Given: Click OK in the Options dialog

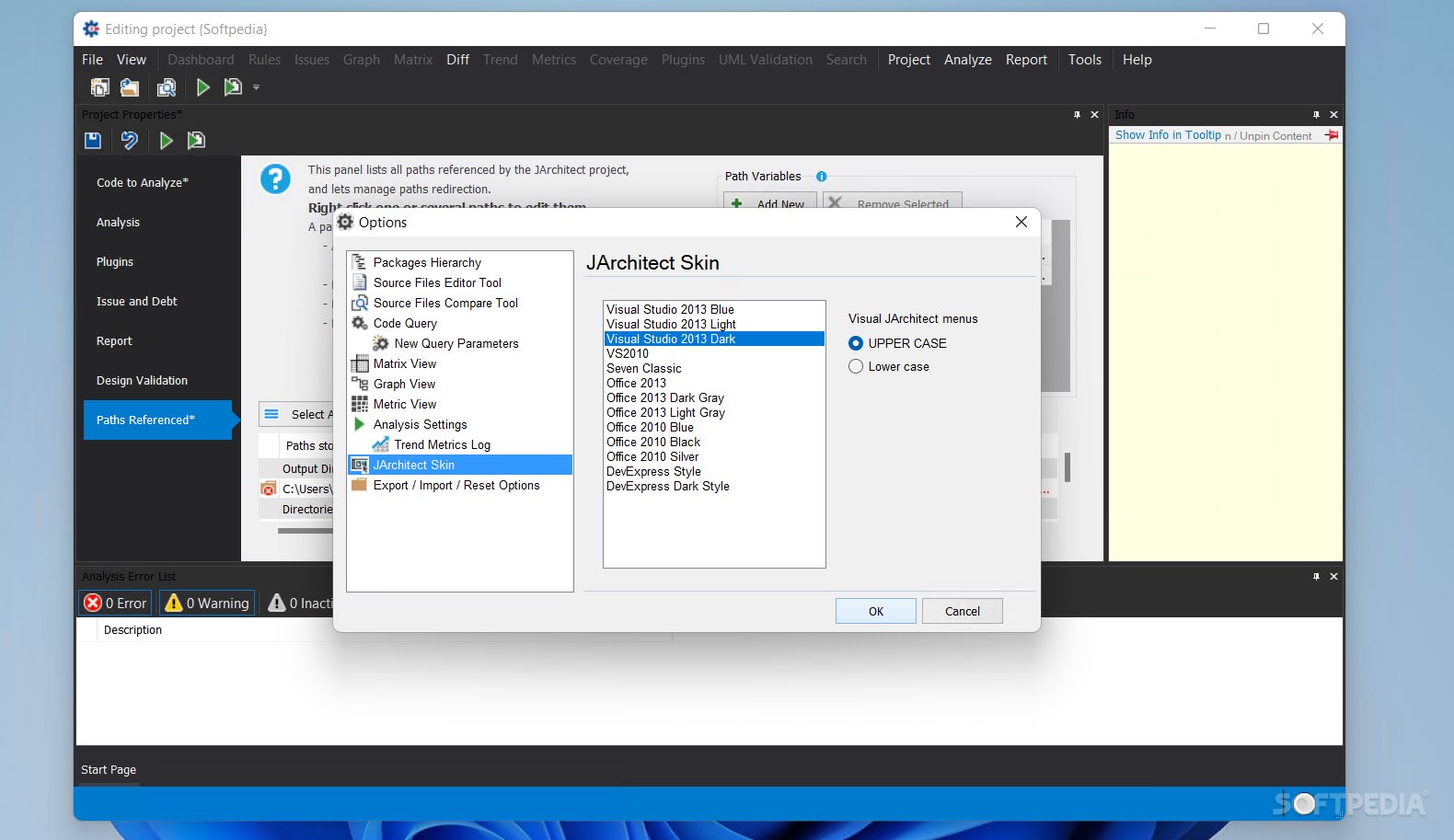Looking at the screenshot, I should [x=876, y=611].
